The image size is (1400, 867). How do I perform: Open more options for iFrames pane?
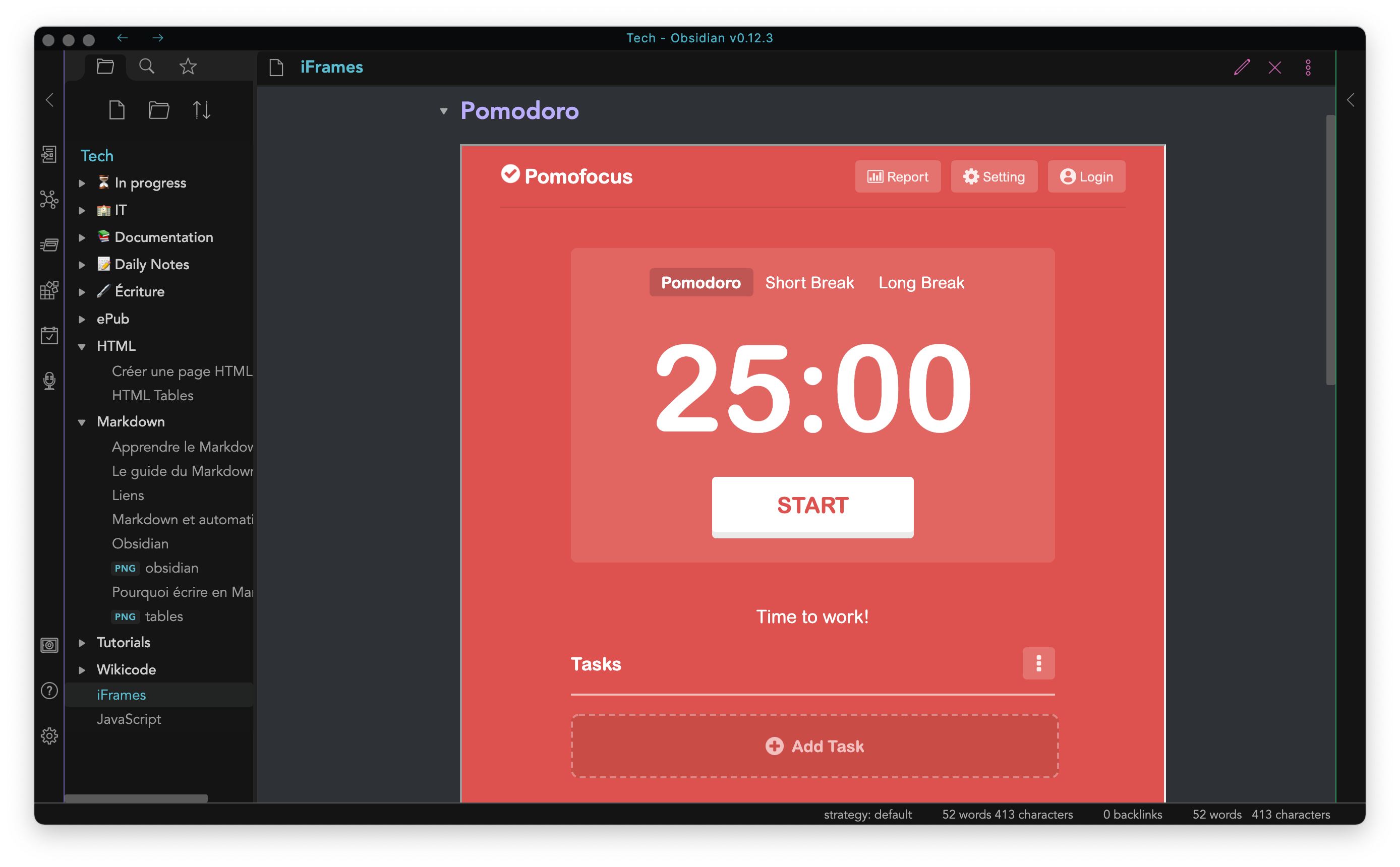tap(1308, 68)
